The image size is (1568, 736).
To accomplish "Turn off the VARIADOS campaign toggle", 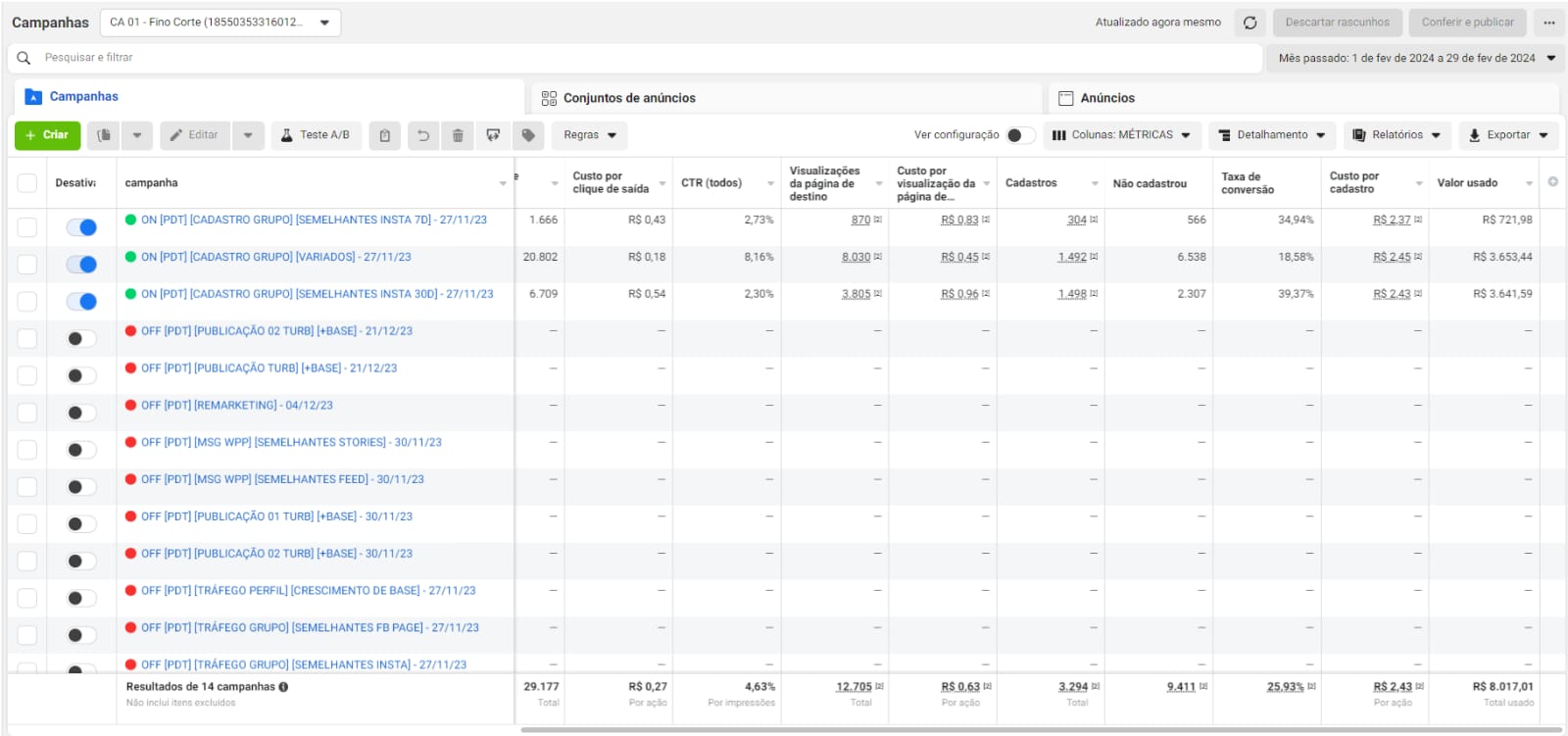I will (81, 264).
